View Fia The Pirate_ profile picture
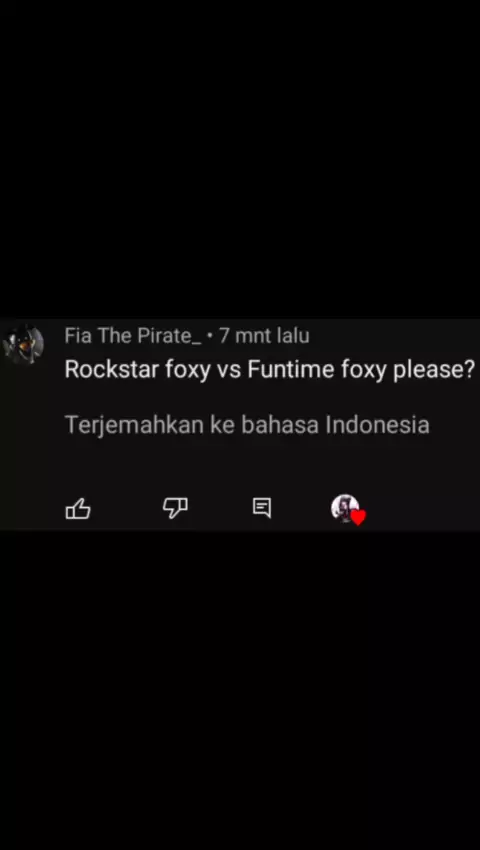This screenshot has height=850, width=480. (23, 344)
